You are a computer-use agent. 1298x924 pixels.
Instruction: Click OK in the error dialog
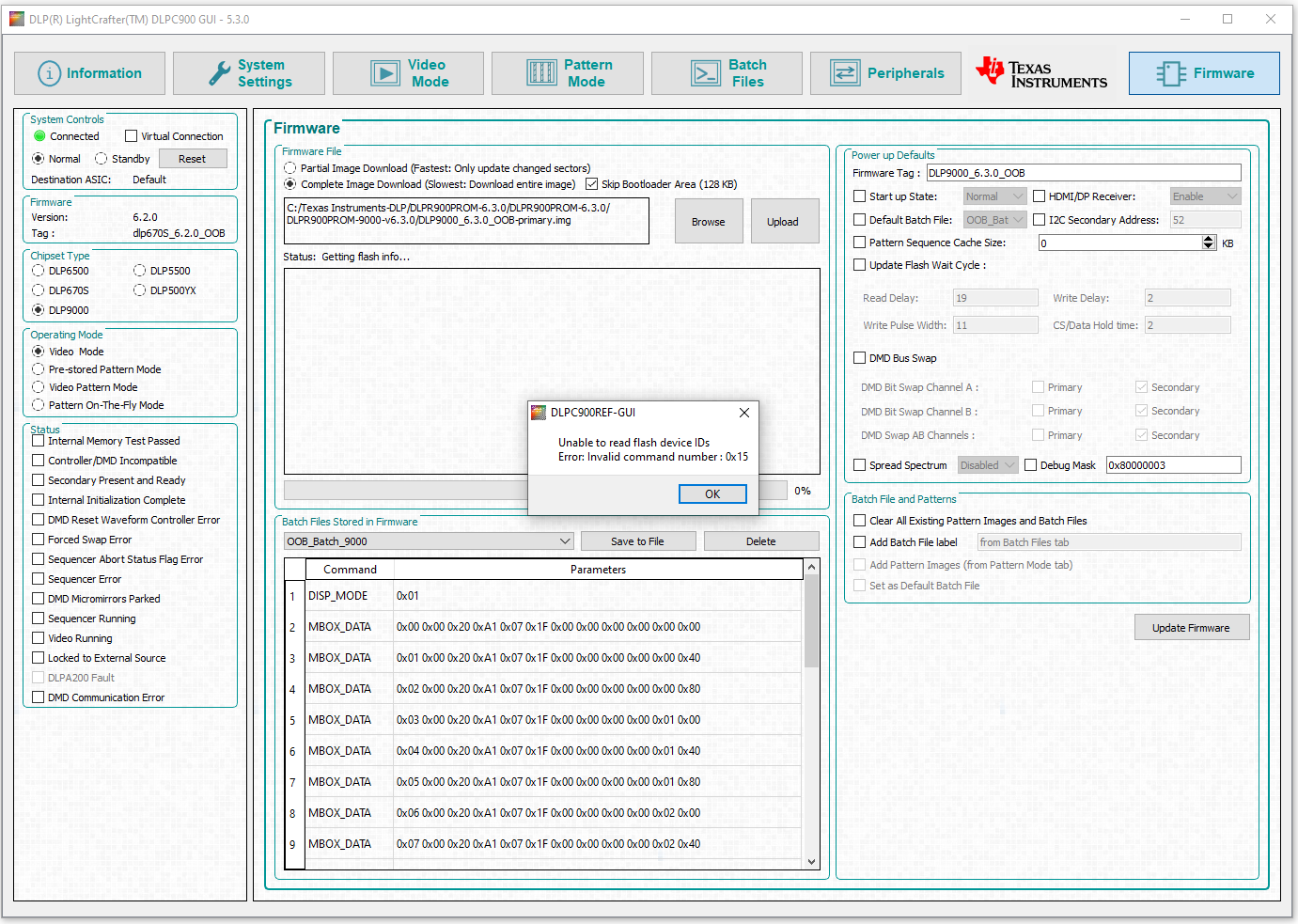coord(712,494)
